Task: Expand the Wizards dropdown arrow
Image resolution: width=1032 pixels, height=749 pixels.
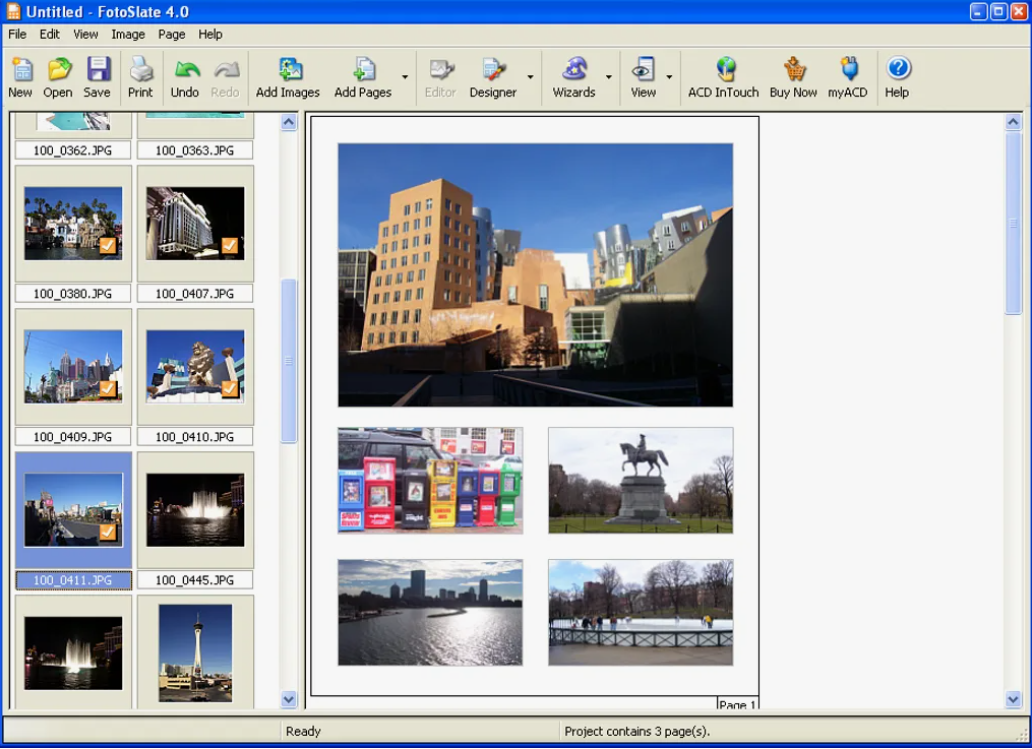Action: pyautogui.click(x=608, y=77)
